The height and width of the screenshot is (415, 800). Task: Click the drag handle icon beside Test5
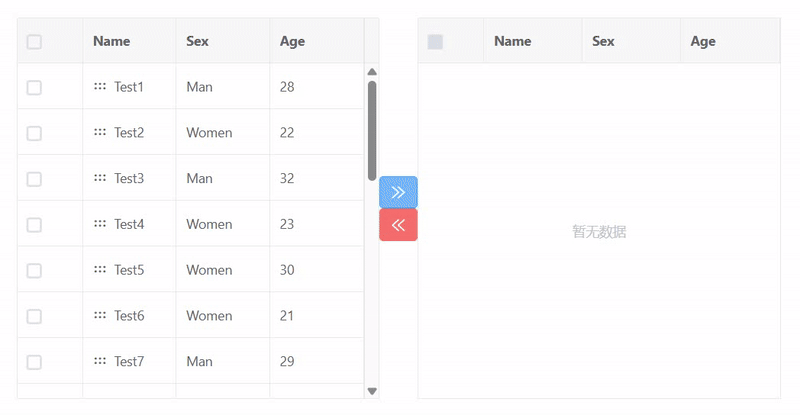(100, 270)
